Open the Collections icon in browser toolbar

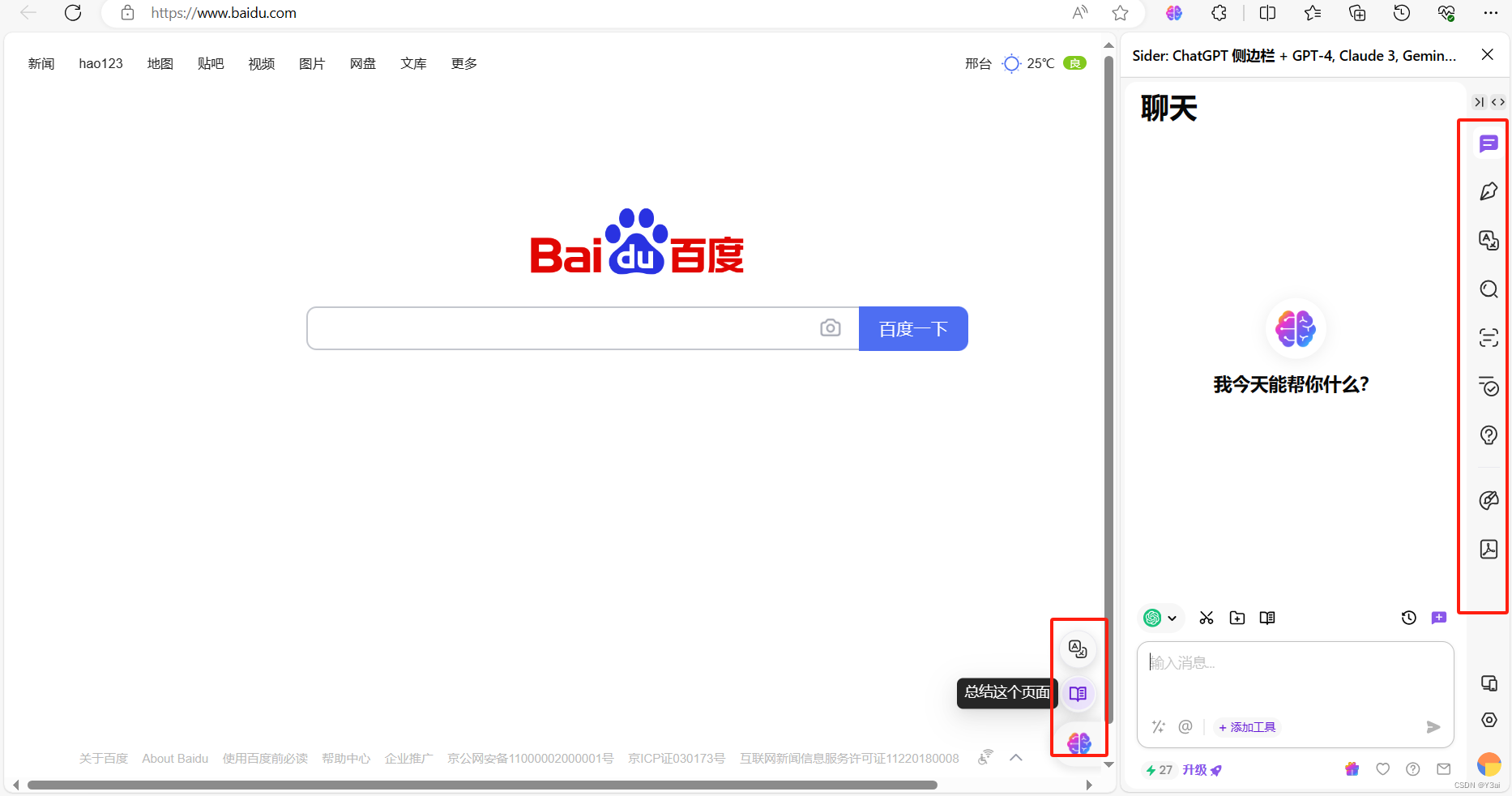point(1357,13)
